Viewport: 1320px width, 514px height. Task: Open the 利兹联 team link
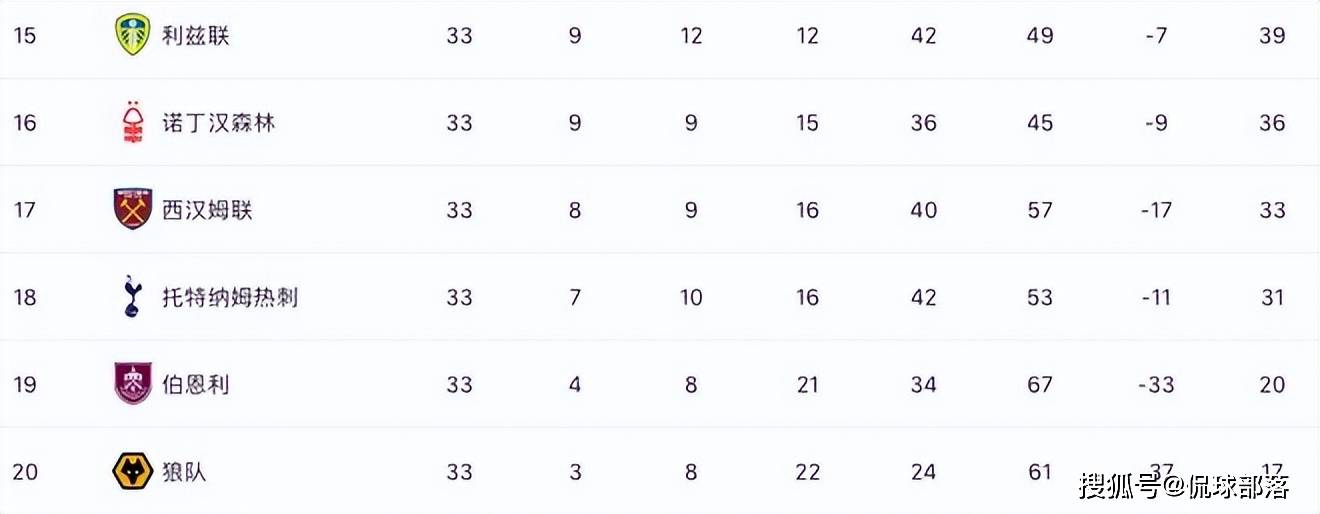tap(196, 36)
